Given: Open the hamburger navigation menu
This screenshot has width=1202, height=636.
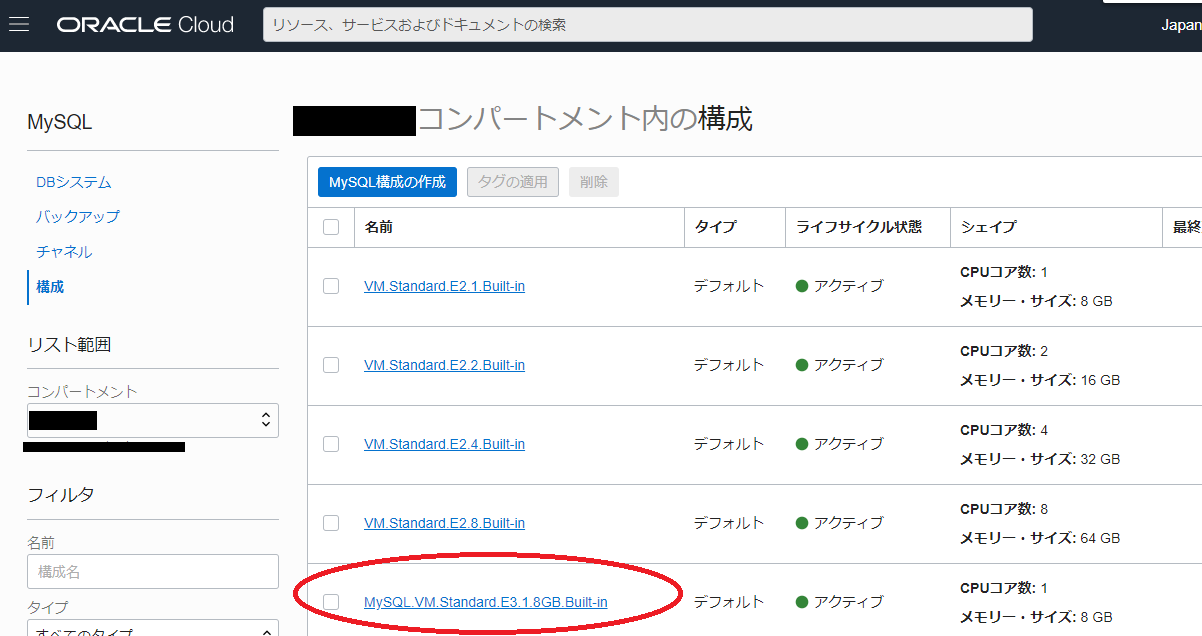Looking at the screenshot, I should 19,25.
